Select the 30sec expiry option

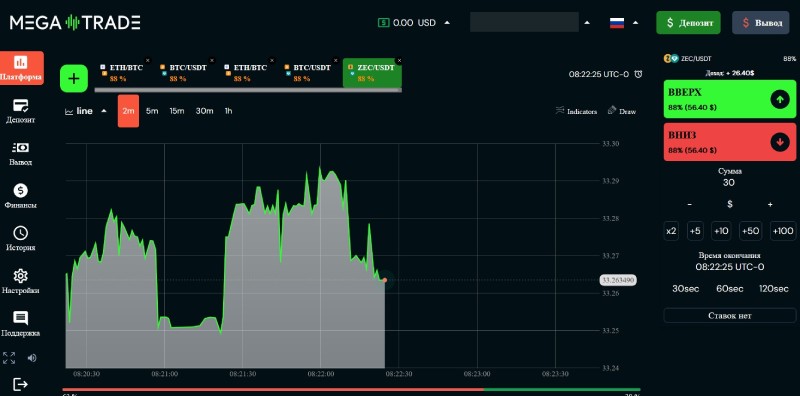click(x=685, y=289)
